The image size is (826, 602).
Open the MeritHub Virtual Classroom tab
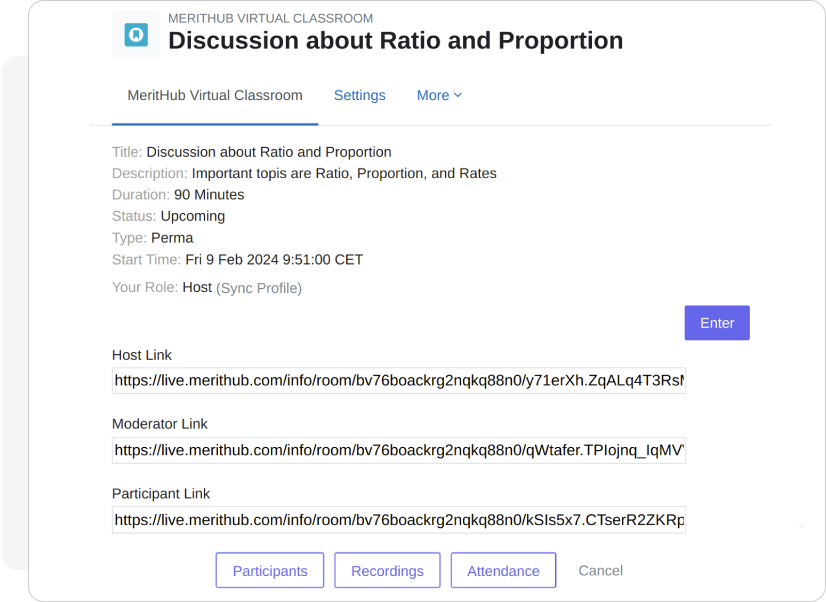(x=215, y=95)
